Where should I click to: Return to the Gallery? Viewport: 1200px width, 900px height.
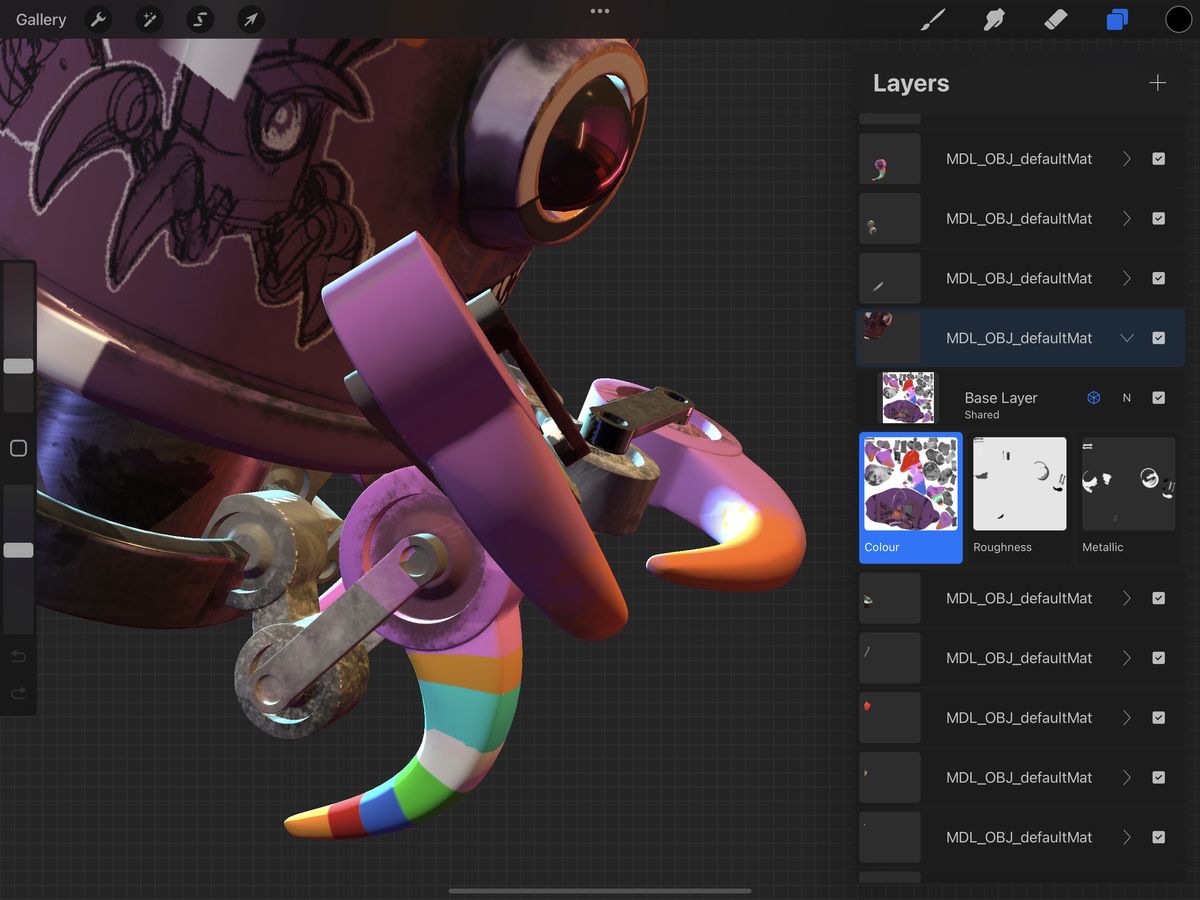pos(39,19)
